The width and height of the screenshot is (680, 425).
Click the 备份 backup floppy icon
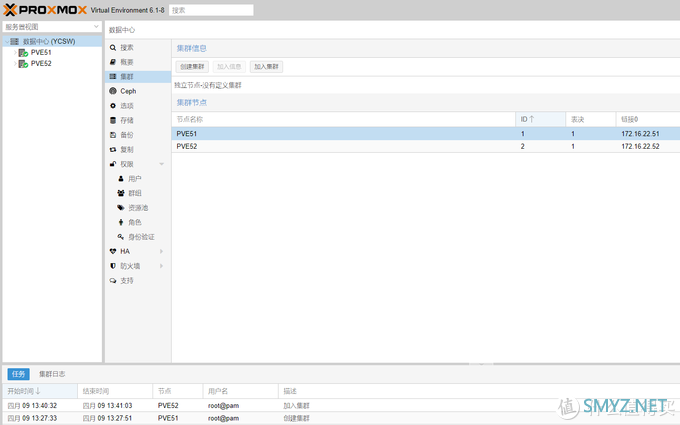(x=113, y=135)
